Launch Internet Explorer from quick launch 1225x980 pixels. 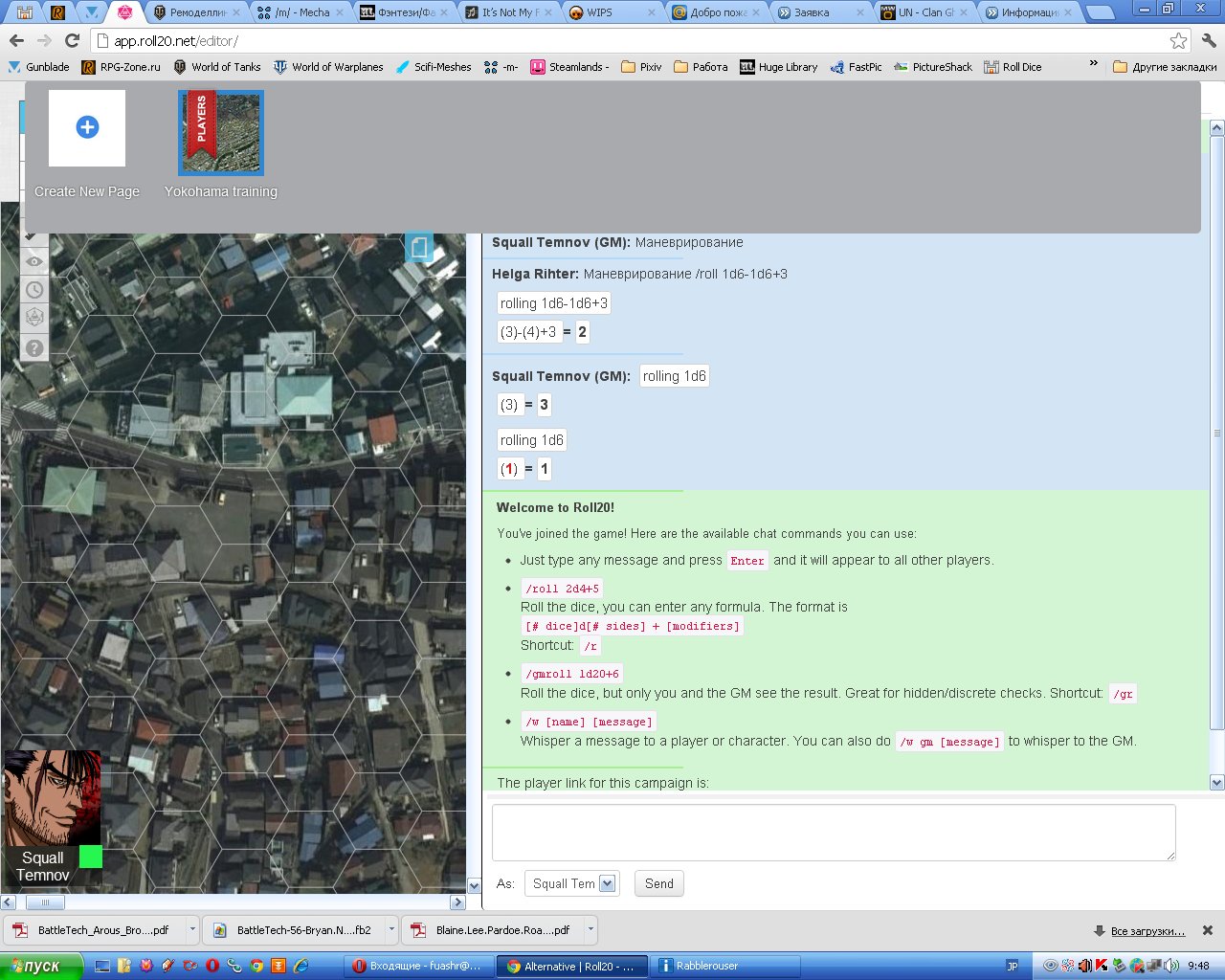tap(301, 967)
